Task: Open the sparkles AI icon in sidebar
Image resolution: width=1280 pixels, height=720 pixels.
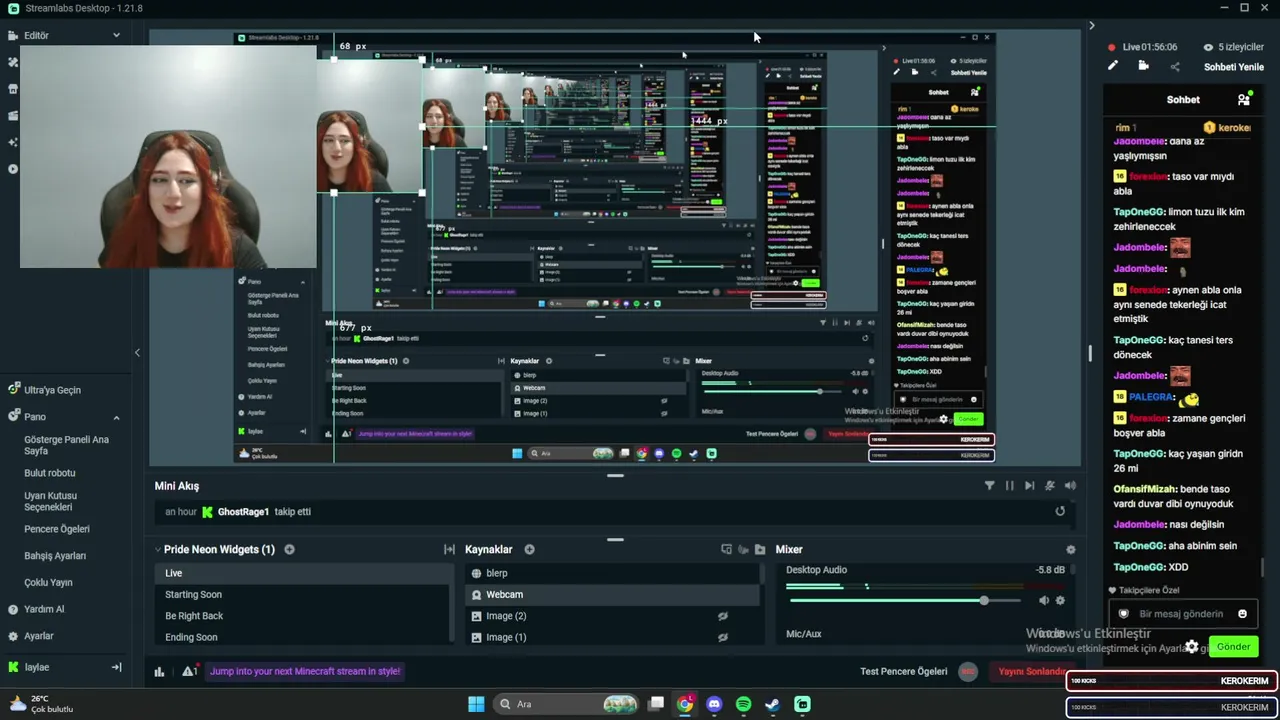Action: click(13, 142)
